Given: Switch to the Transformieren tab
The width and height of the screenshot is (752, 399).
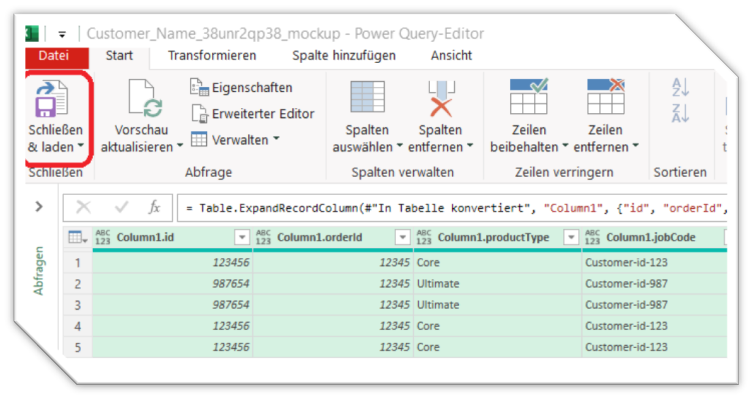Looking at the screenshot, I should click(x=212, y=56).
